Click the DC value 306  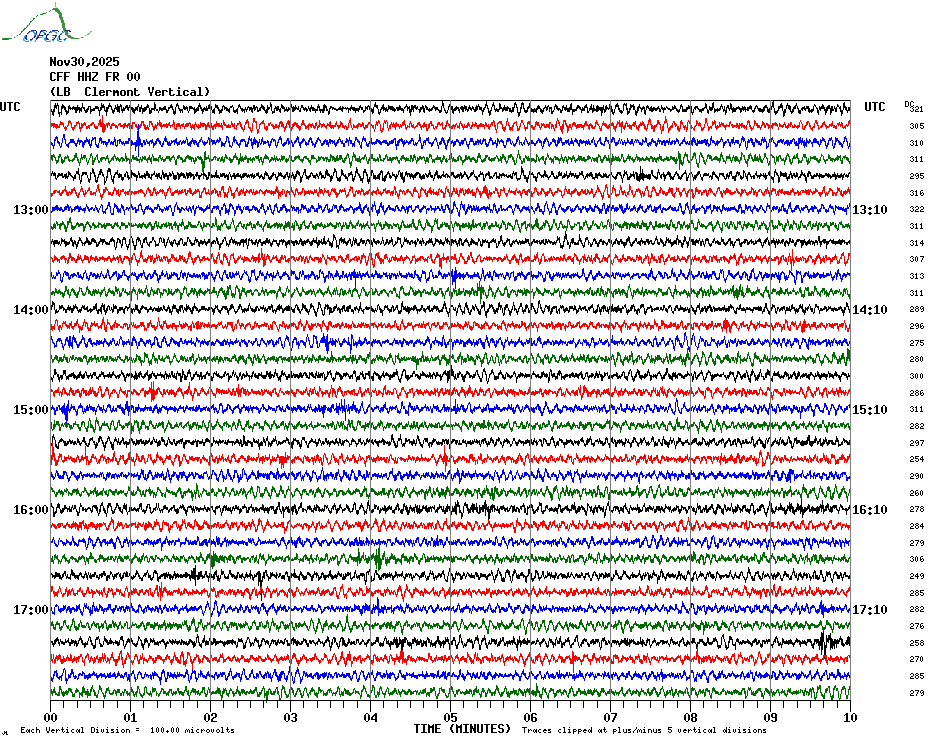pos(917,559)
